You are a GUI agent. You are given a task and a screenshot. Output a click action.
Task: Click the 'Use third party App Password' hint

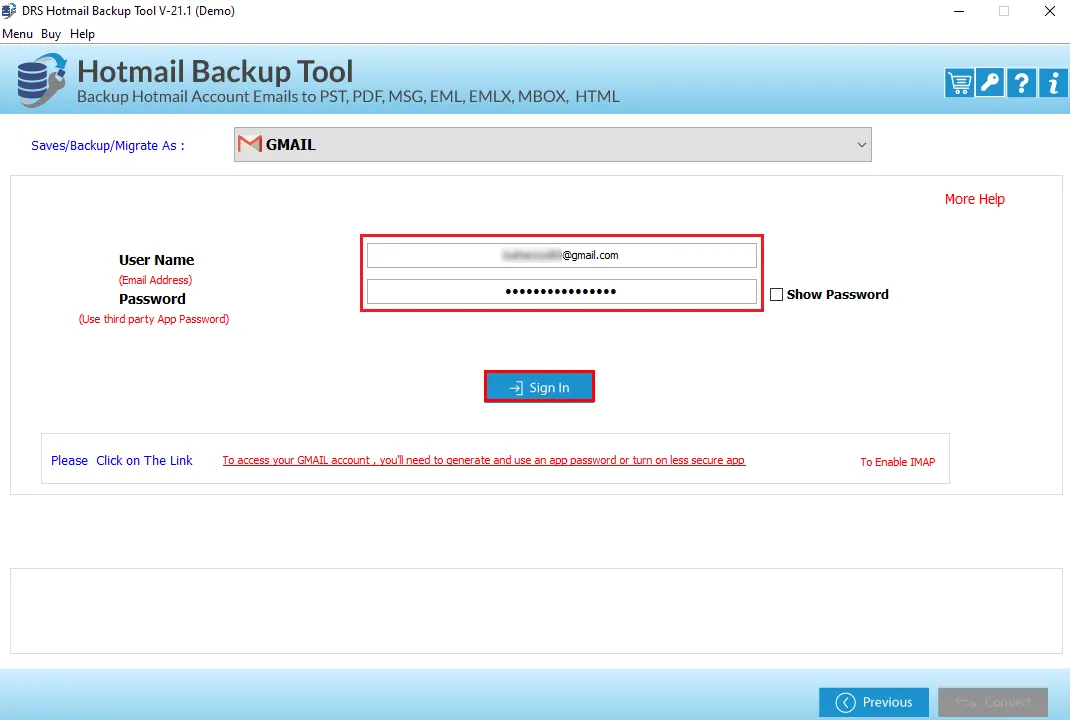click(x=154, y=319)
